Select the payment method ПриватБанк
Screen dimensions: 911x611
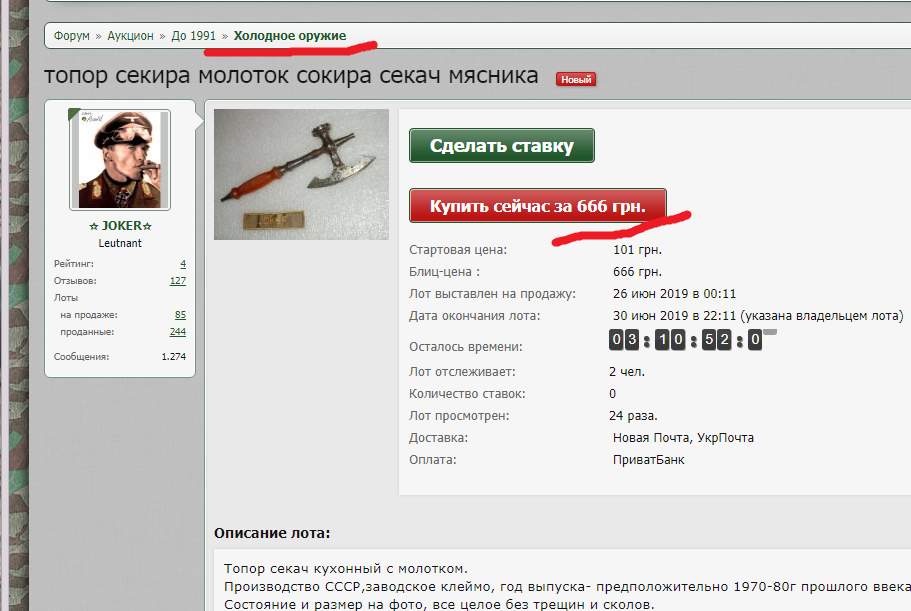tap(648, 460)
